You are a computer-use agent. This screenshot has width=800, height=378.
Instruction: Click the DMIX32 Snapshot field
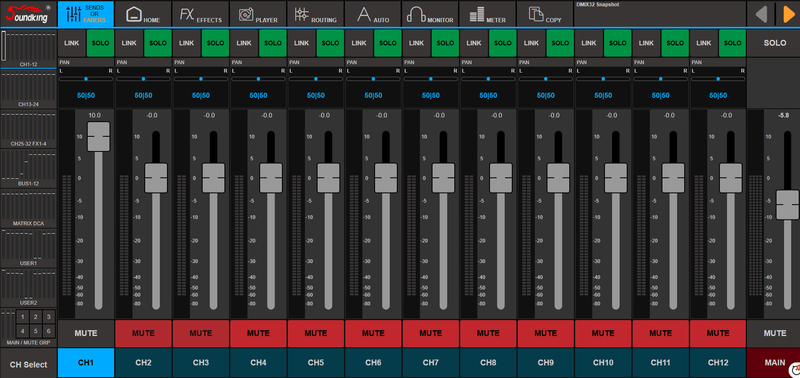(660, 14)
